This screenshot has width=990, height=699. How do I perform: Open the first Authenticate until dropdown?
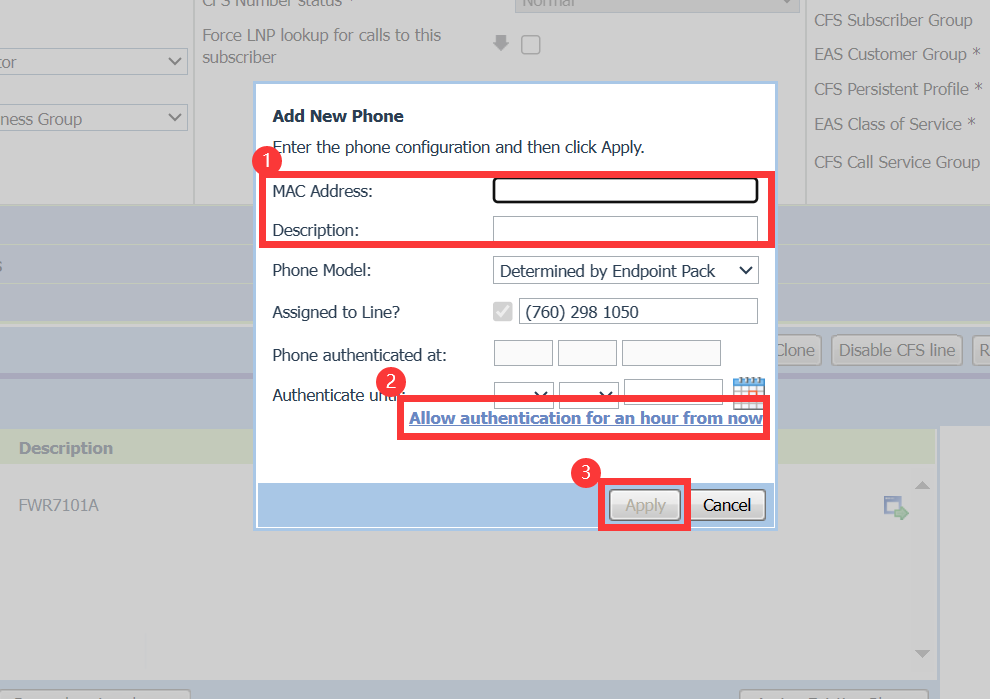(524, 394)
